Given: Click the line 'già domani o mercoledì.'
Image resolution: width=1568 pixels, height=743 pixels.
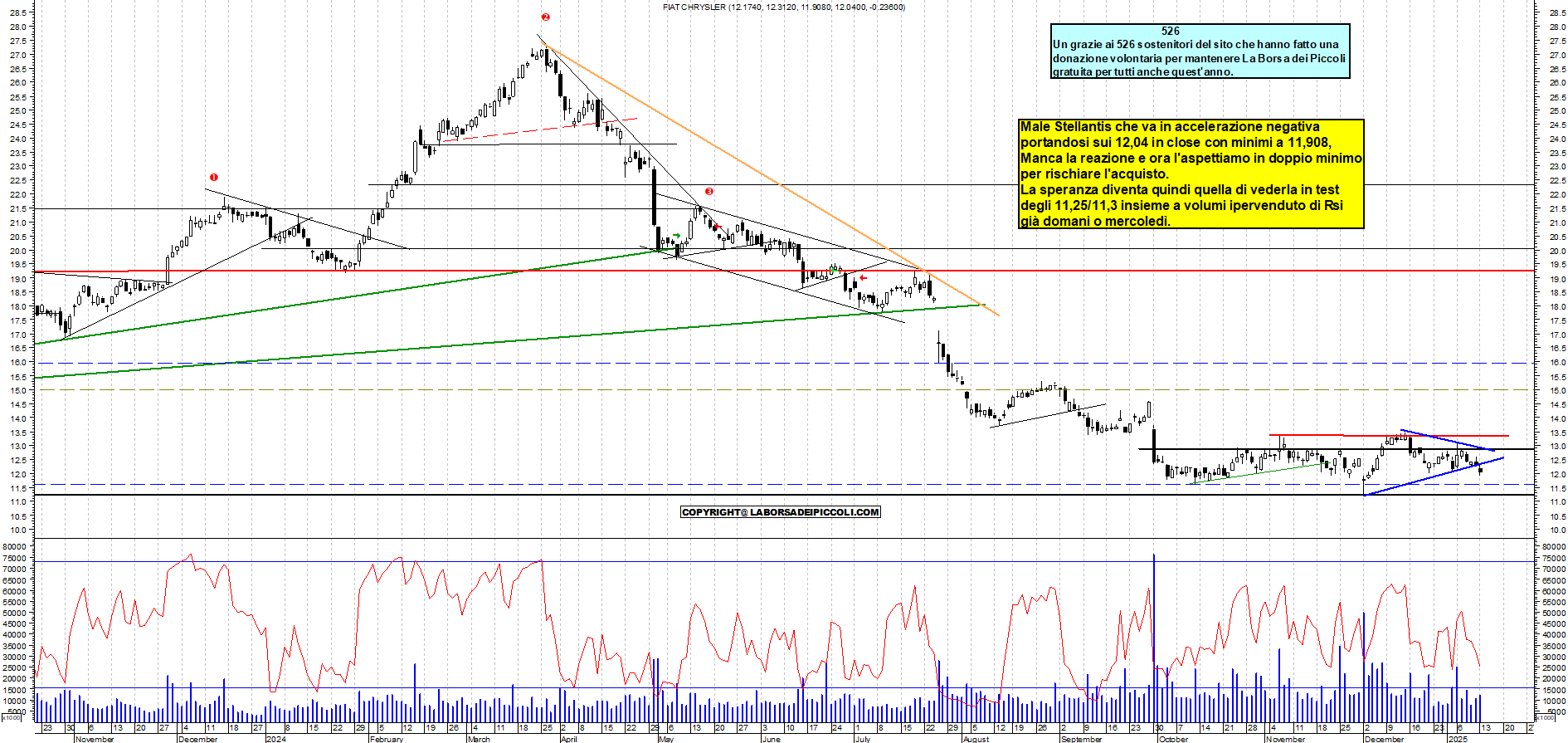Looking at the screenshot, I should click(1095, 221).
